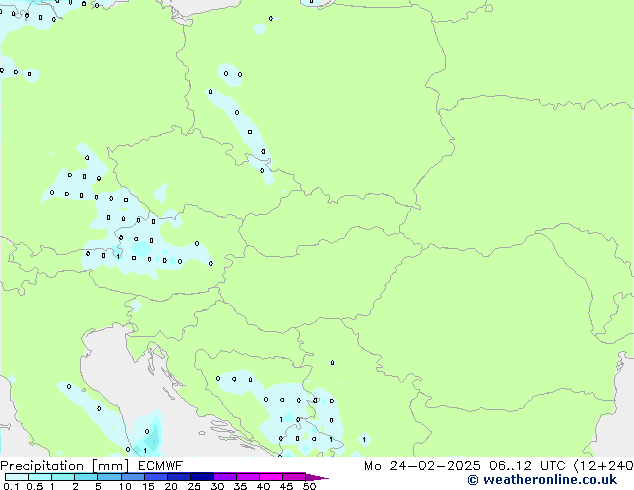Screen dimensions: 634x490
Task: Click the '15' legend label
Action: click(x=148, y=486)
